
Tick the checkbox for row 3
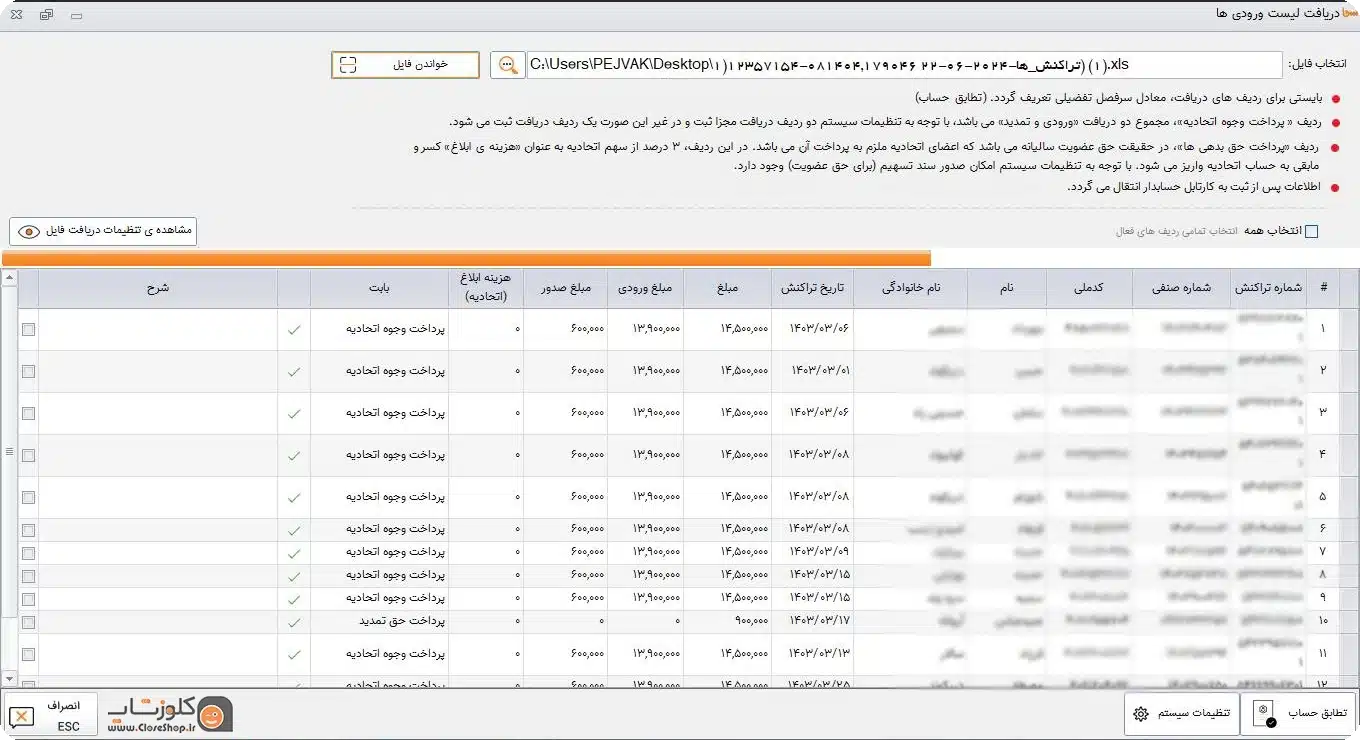point(28,413)
